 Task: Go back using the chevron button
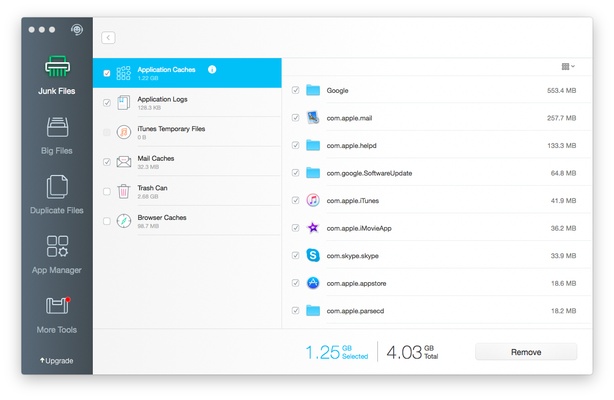[108, 38]
